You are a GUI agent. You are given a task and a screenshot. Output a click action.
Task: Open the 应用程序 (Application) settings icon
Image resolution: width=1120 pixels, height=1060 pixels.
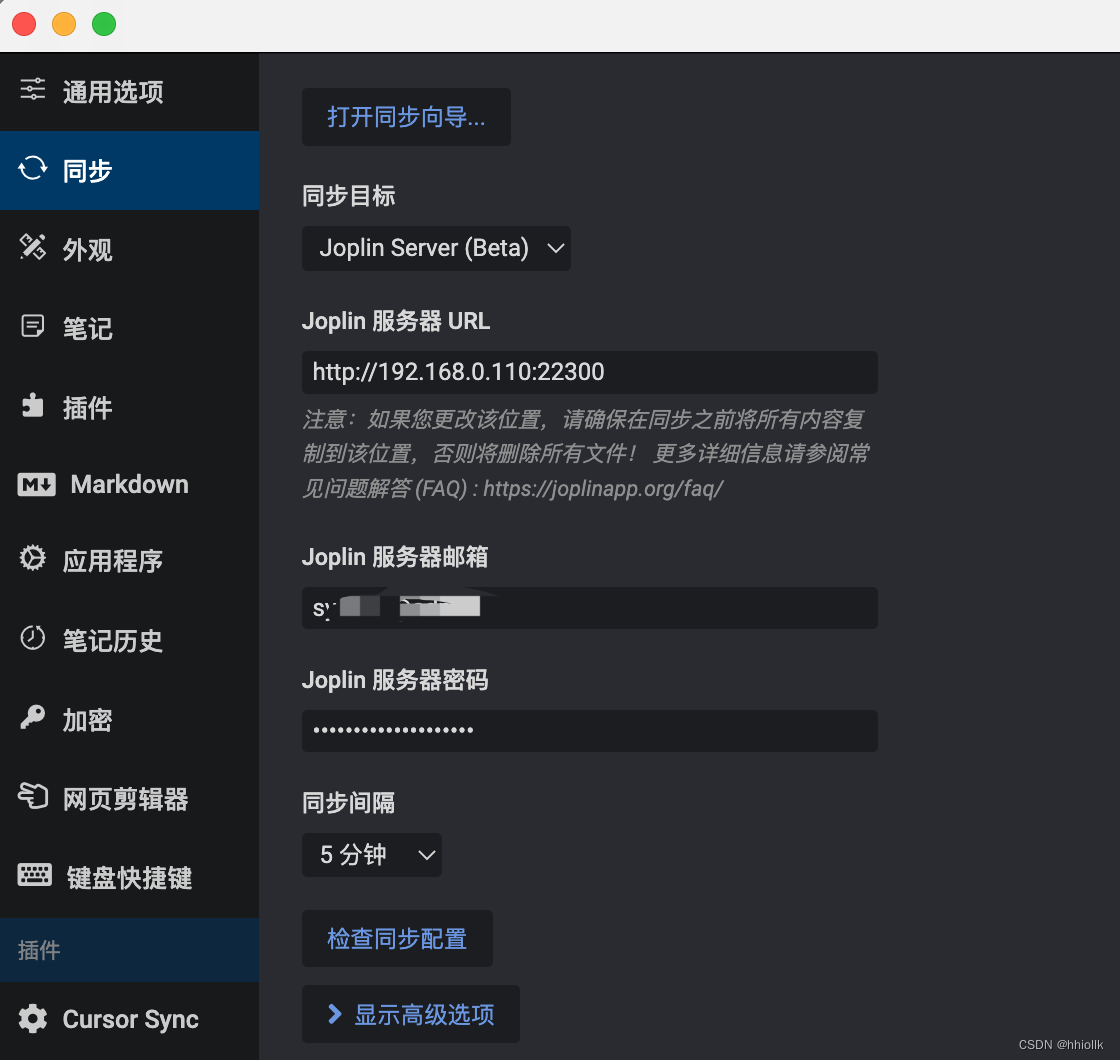click(x=31, y=560)
